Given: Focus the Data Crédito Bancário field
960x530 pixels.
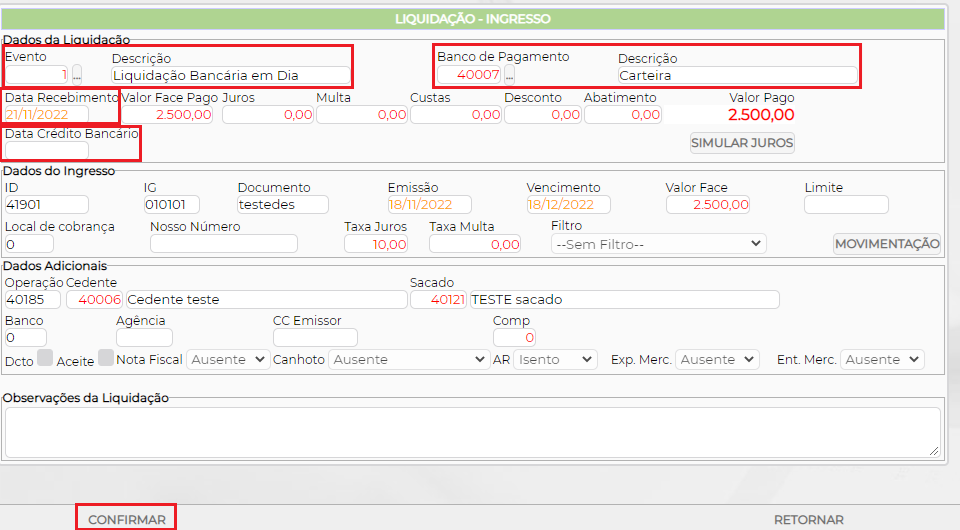Looking at the screenshot, I should [x=46, y=151].
